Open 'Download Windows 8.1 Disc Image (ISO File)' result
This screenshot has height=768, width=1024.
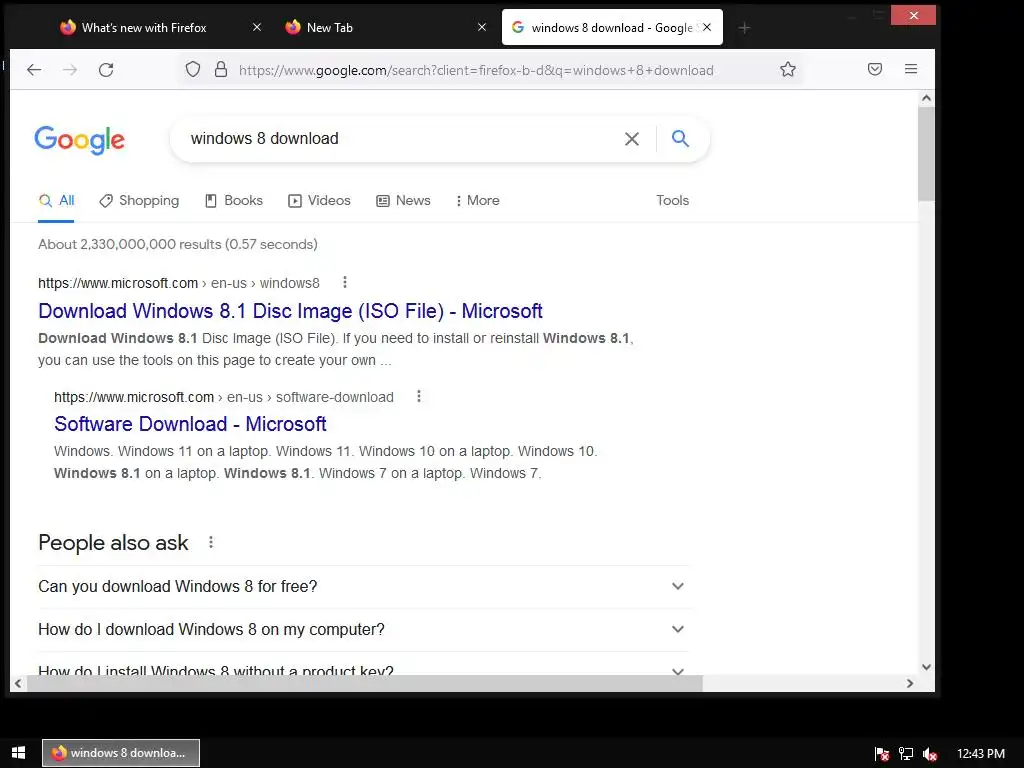point(290,311)
